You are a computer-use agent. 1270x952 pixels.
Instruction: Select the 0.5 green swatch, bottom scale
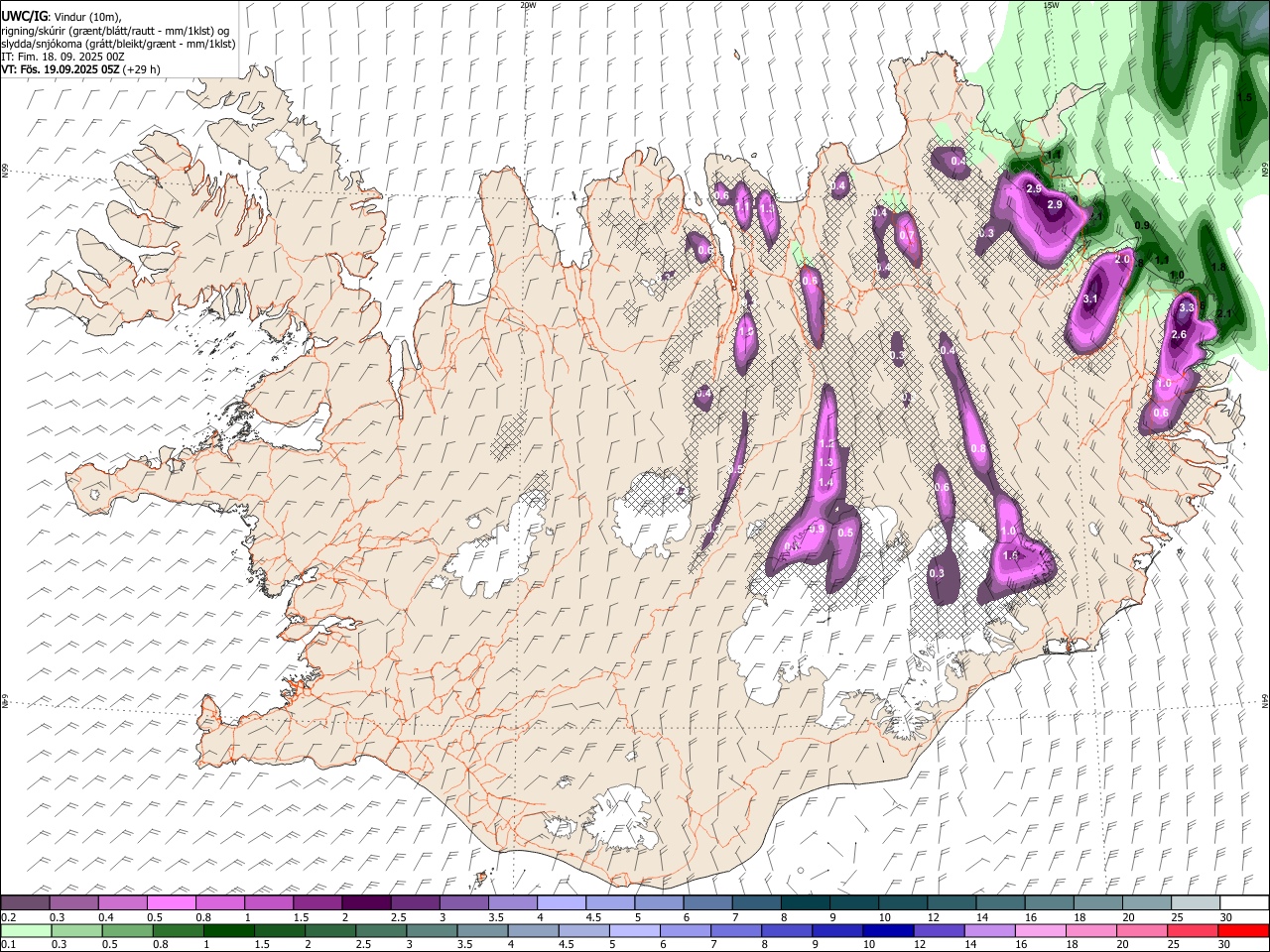[127, 930]
